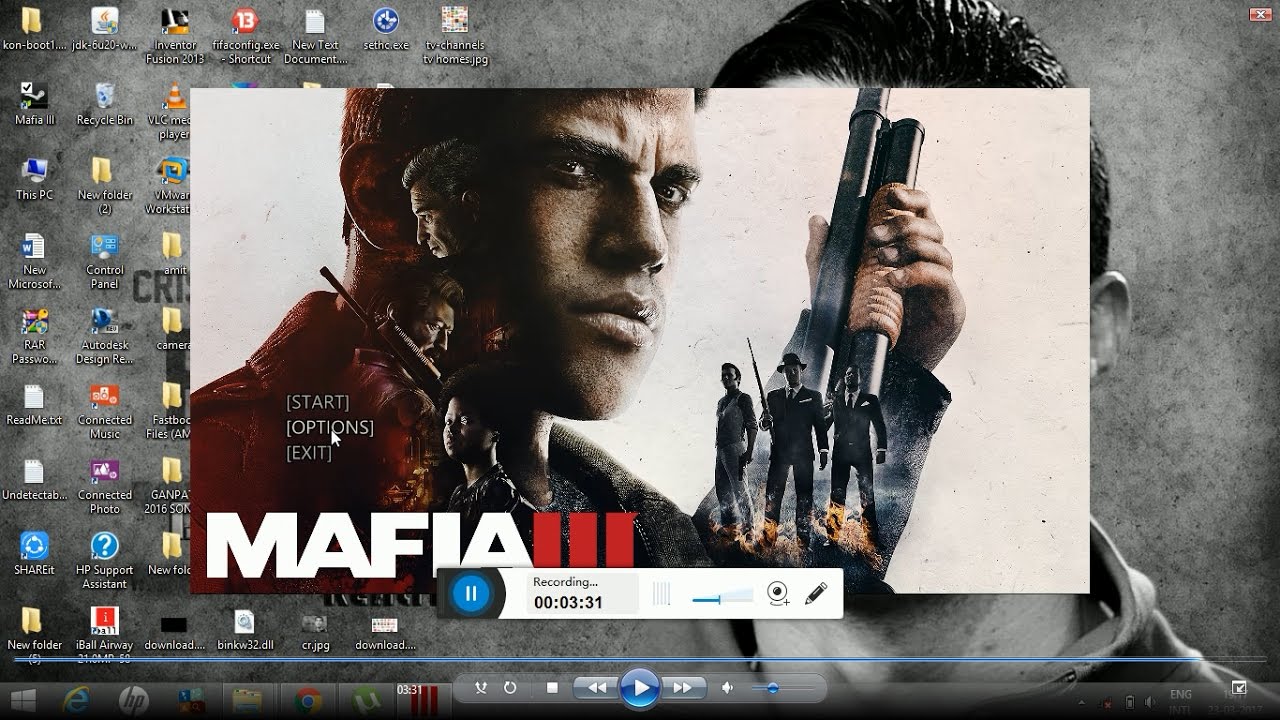Open File Explorer from taskbar
The height and width of the screenshot is (720, 1280).
coord(247,699)
